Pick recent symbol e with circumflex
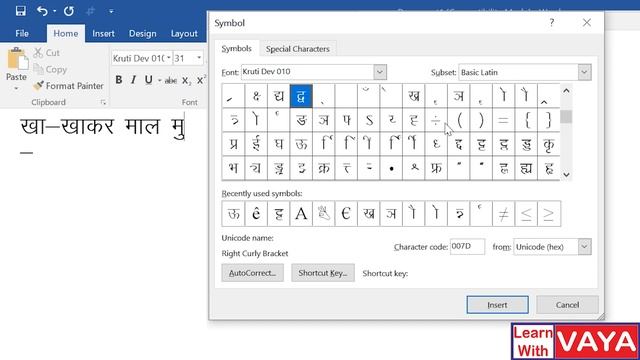Screen dimensions: 640x360 click(x=256, y=213)
